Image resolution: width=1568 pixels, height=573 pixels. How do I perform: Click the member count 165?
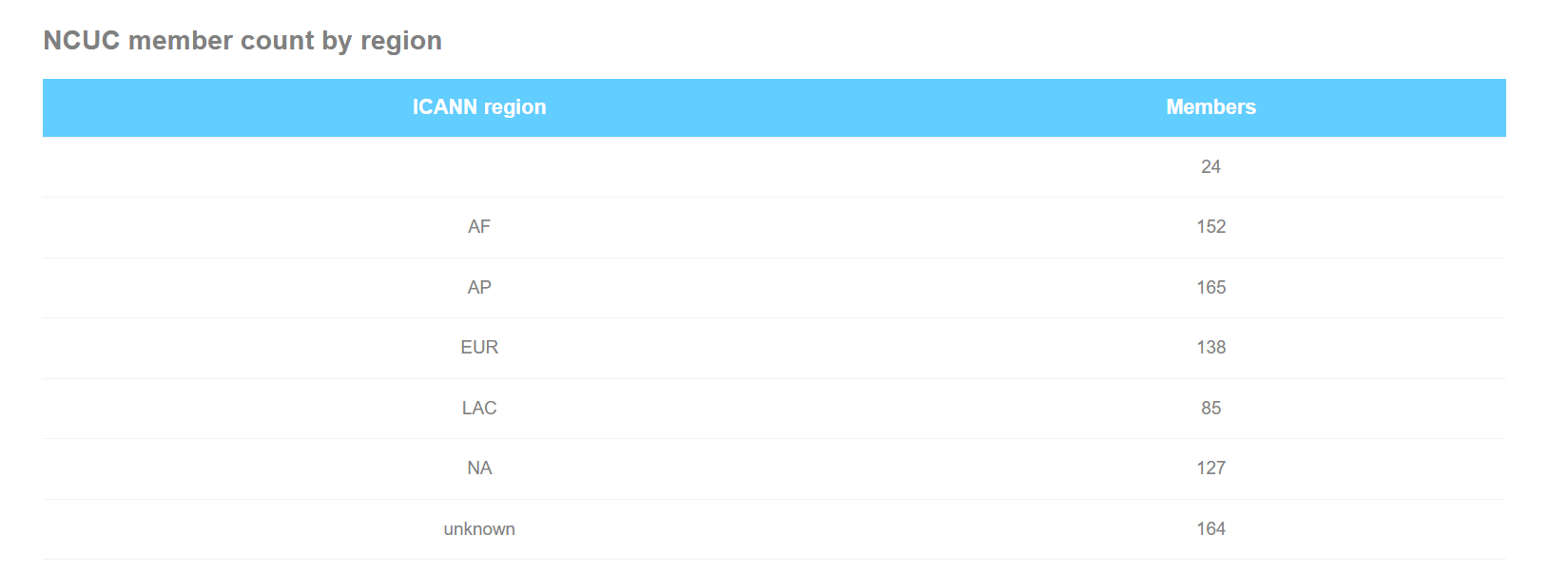click(1210, 287)
